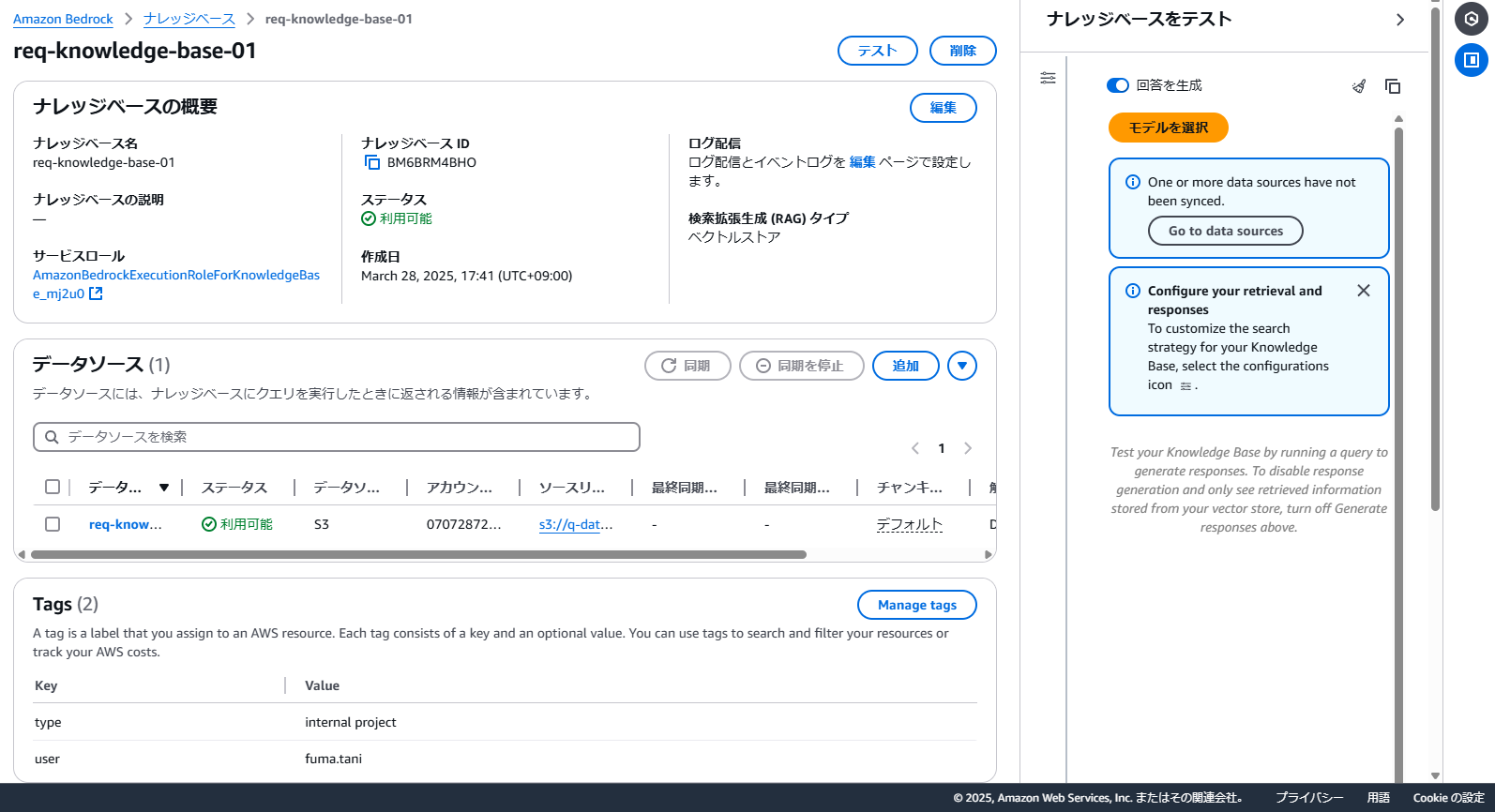Screen dimensions: 1495x812
Task: Check the req-know... data source row checkbox
Action: click(x=53, y=524)
